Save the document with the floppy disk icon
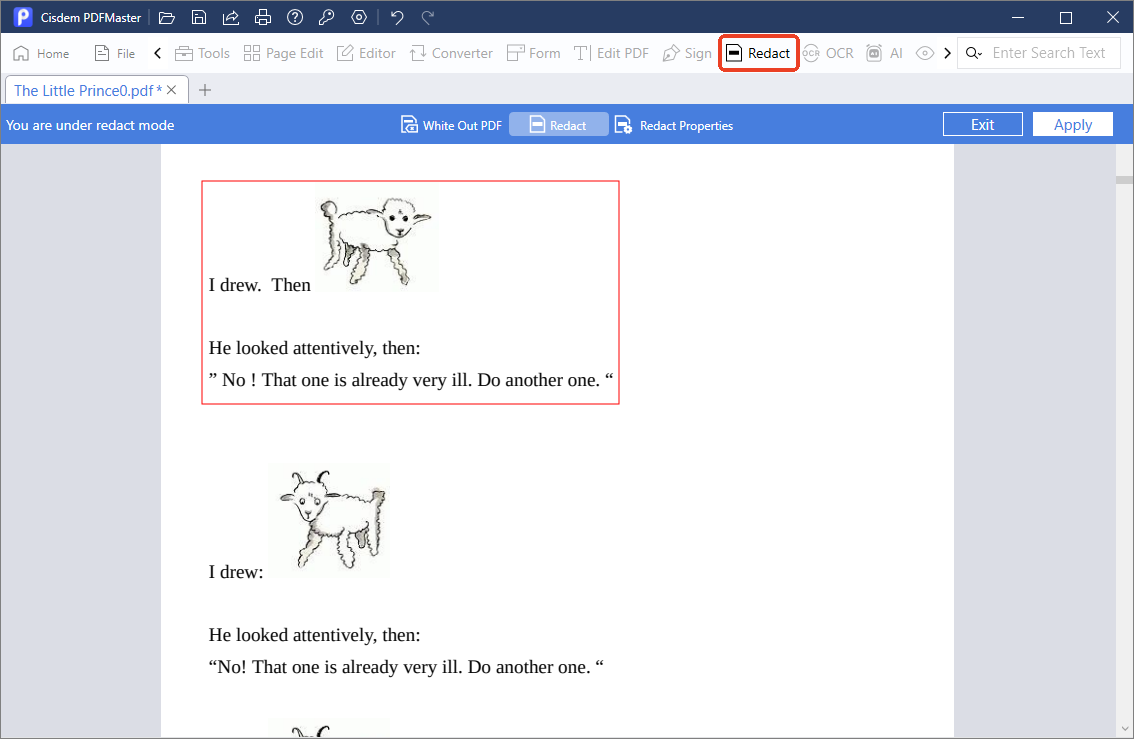 199,17
